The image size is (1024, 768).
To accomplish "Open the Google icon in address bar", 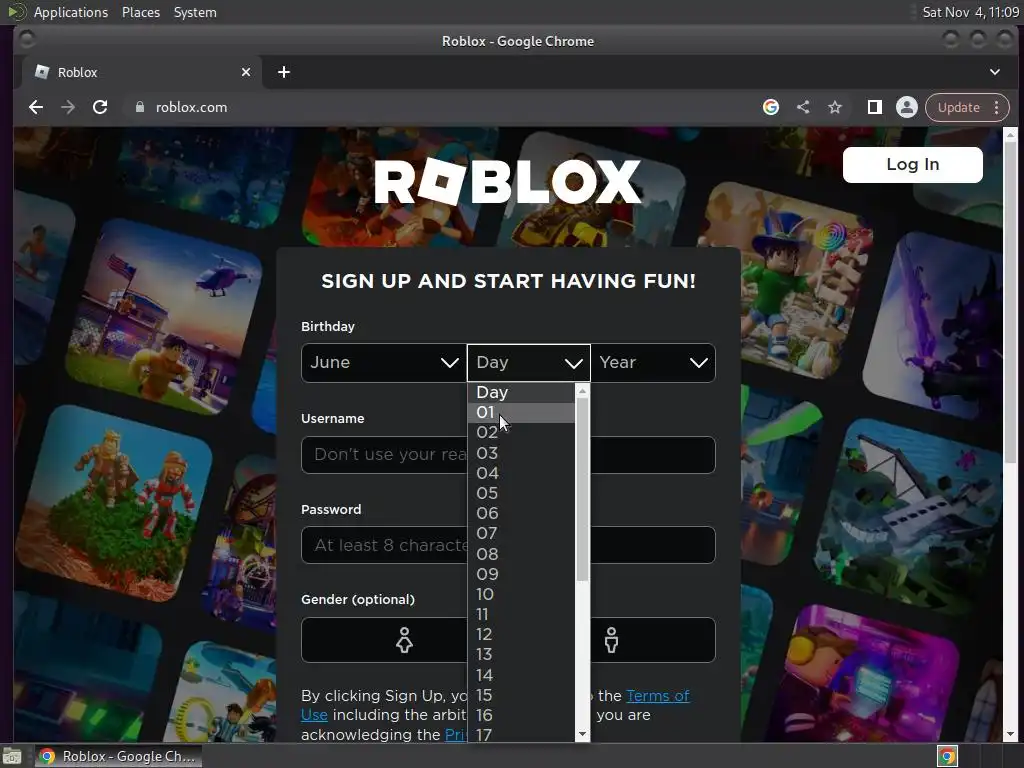I will [x=771, y=107].
